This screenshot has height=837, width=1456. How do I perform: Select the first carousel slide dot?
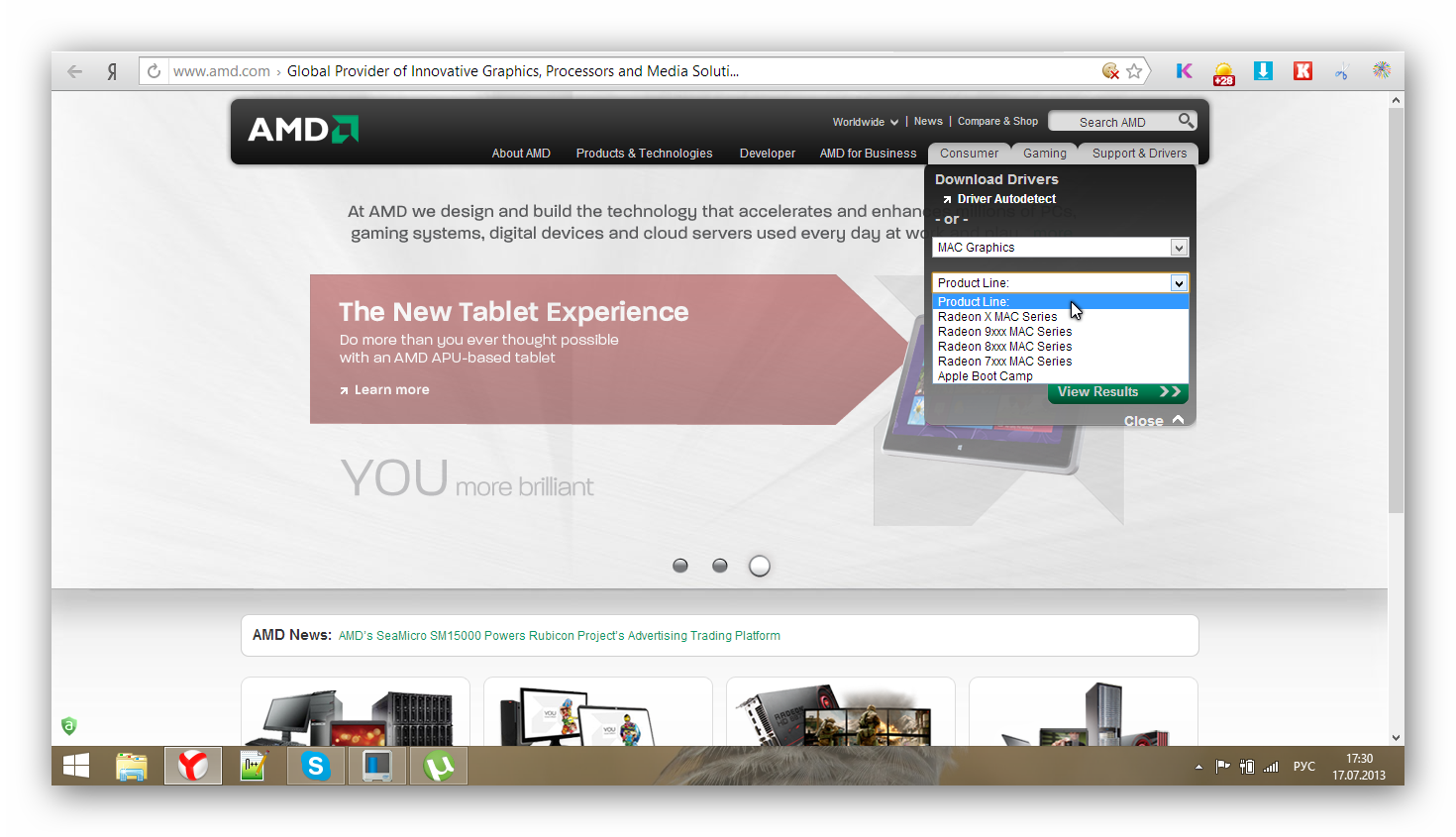[680, 566]
